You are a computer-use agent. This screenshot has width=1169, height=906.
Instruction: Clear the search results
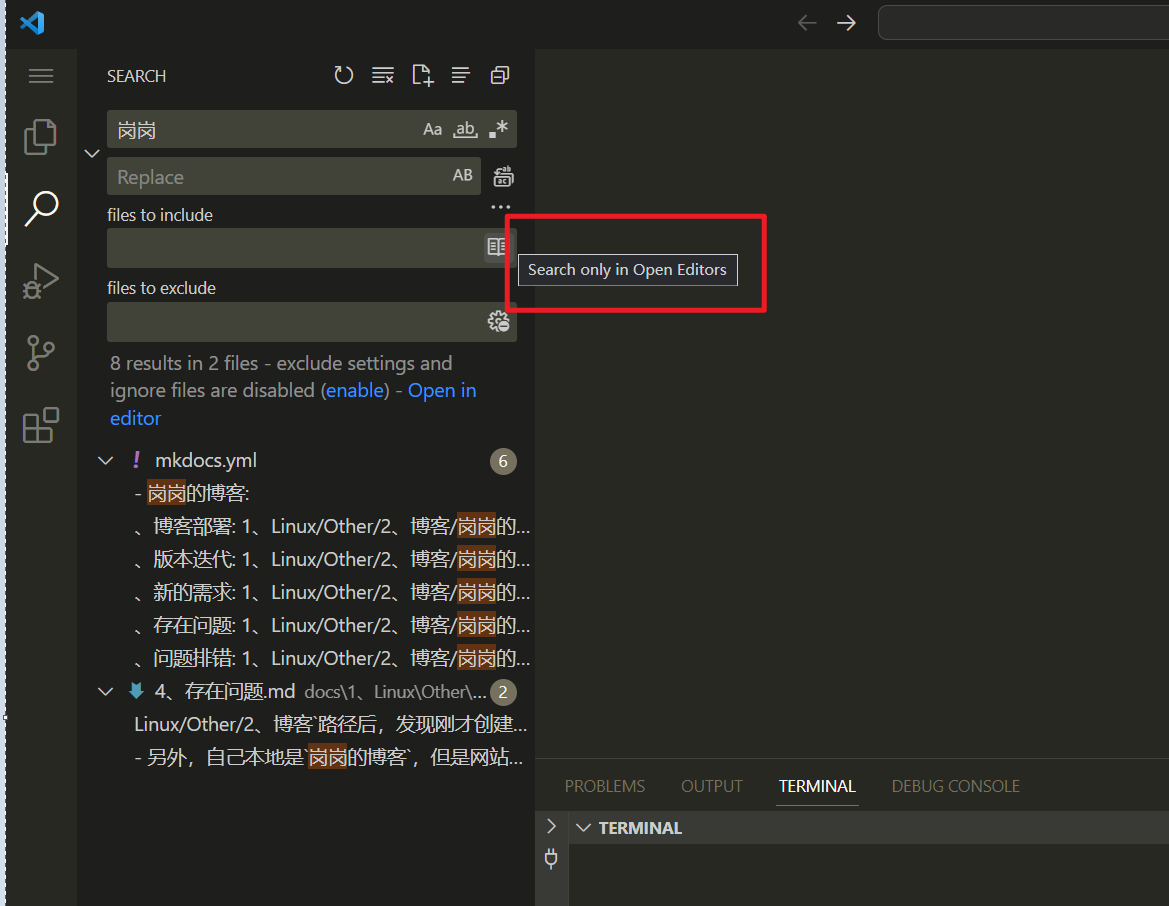383,75
